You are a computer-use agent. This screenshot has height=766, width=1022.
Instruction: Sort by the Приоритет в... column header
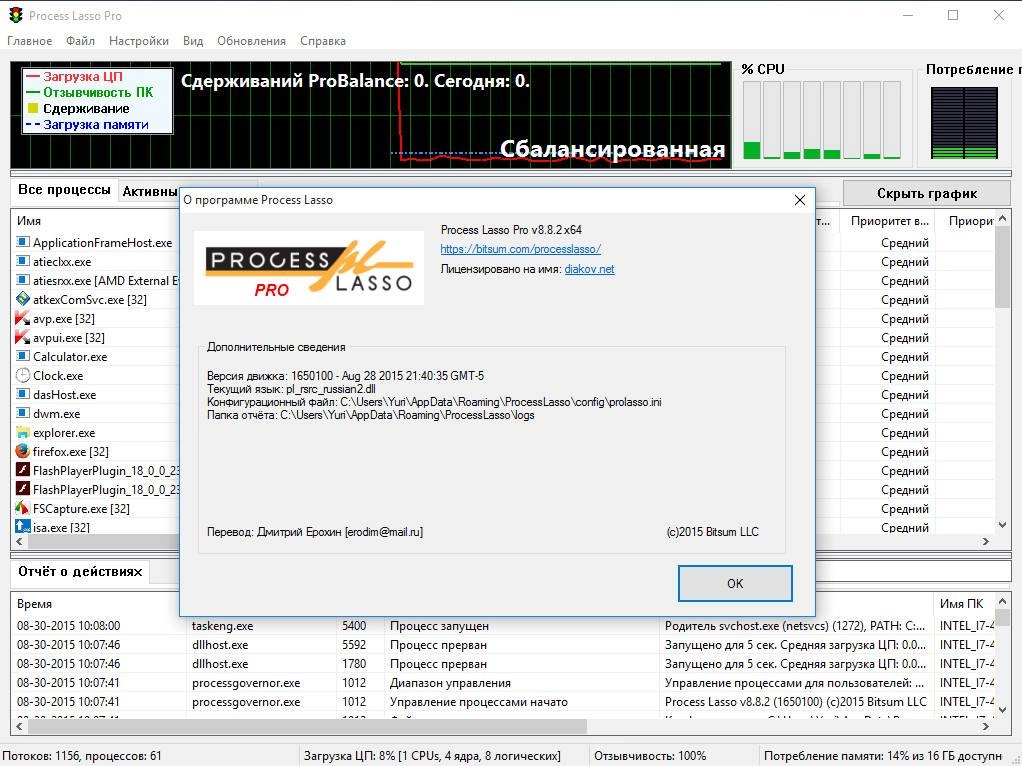[x=889, y=221]
